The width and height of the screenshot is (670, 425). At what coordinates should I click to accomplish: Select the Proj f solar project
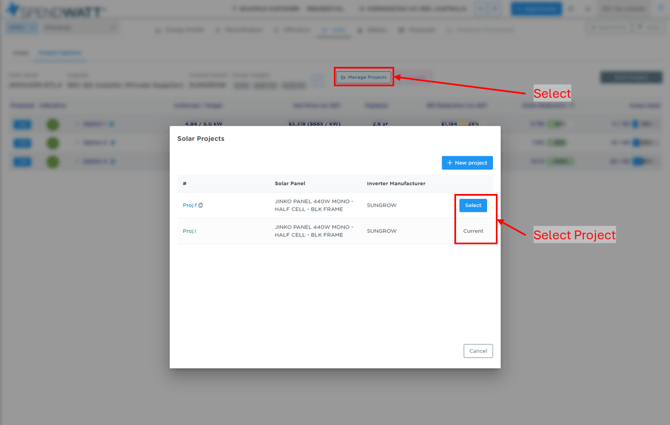pos(473,205)
